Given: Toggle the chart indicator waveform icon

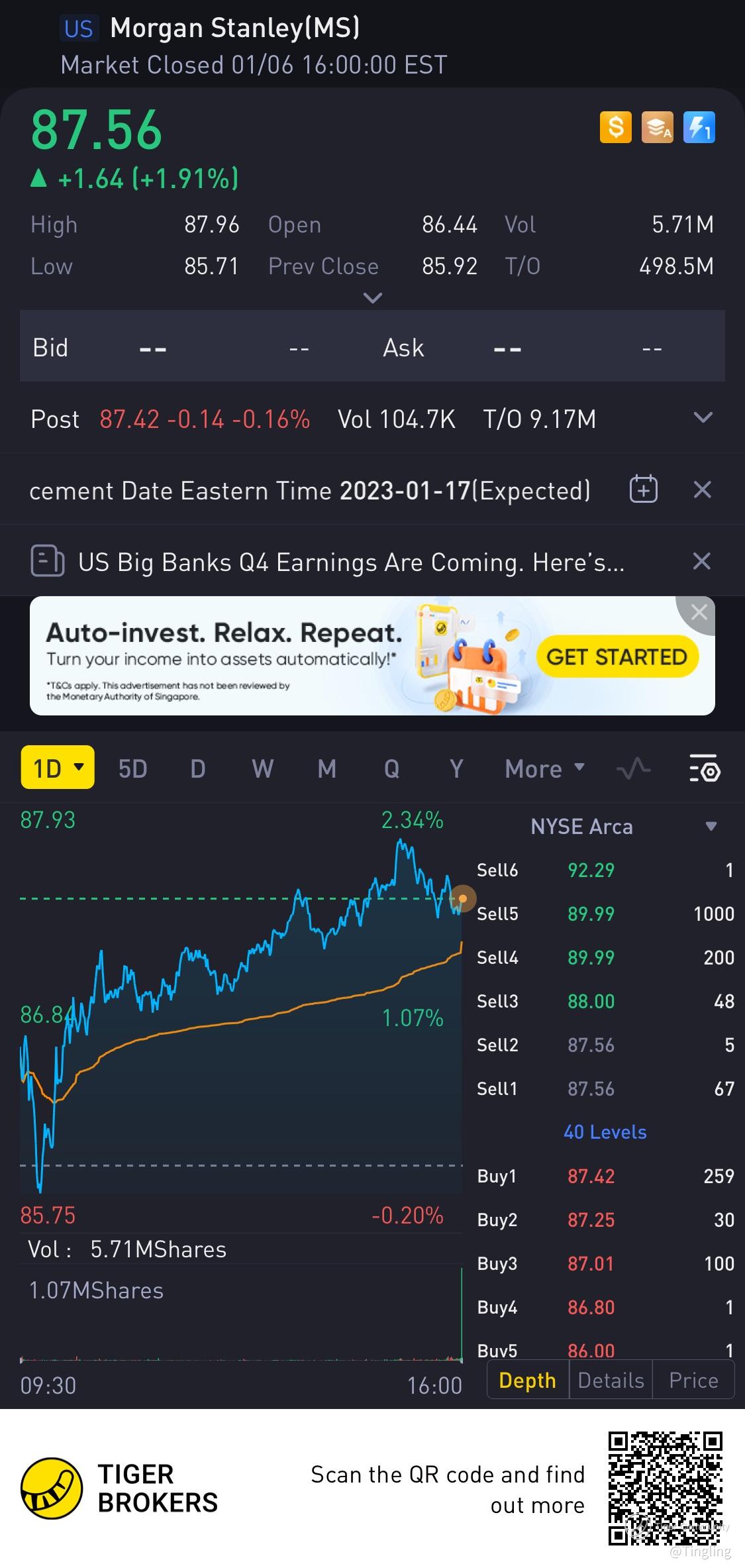Looking at the screenshot, I should [x=634, y=768].
